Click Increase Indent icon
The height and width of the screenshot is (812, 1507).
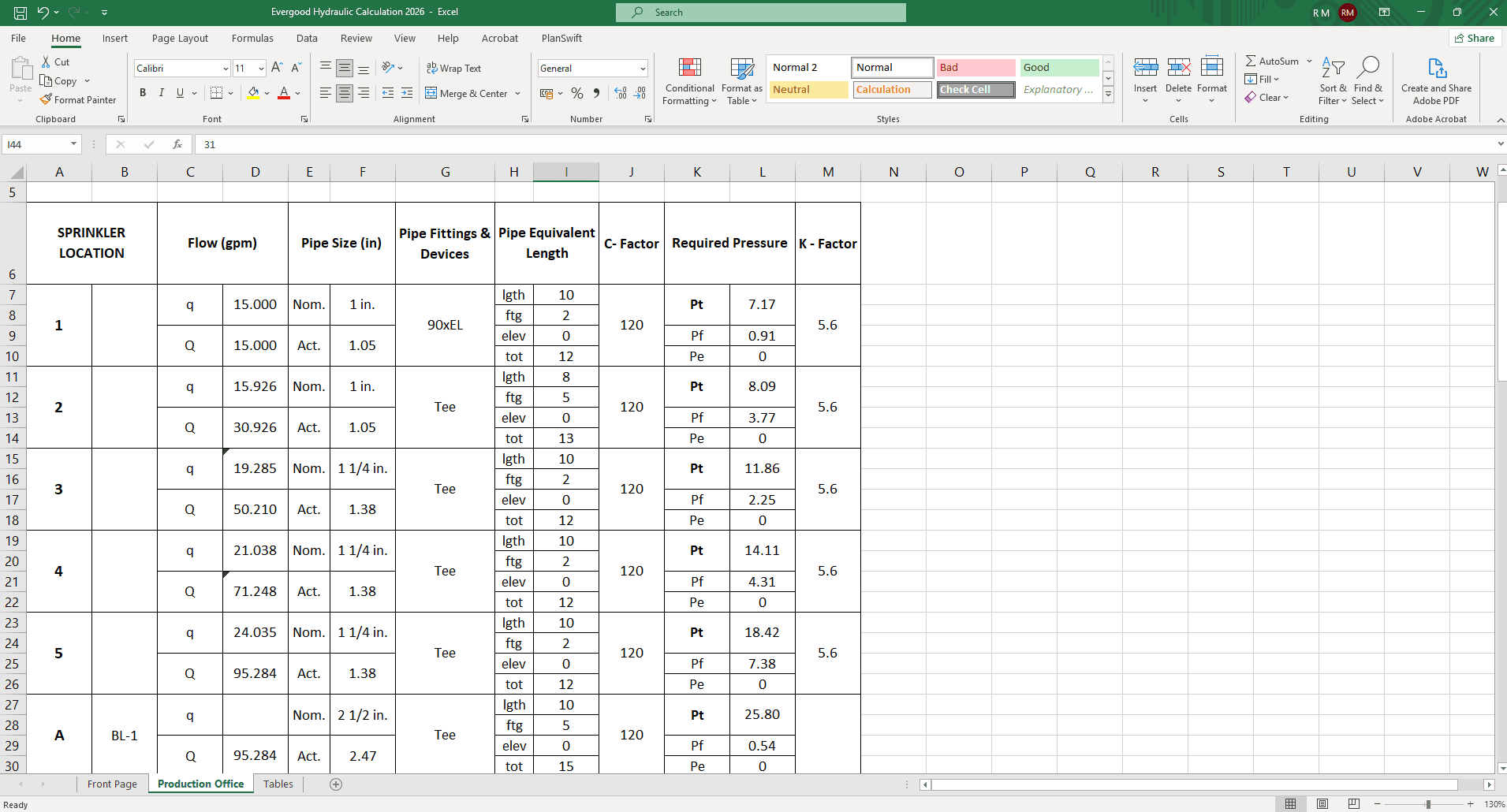(407, 93)
